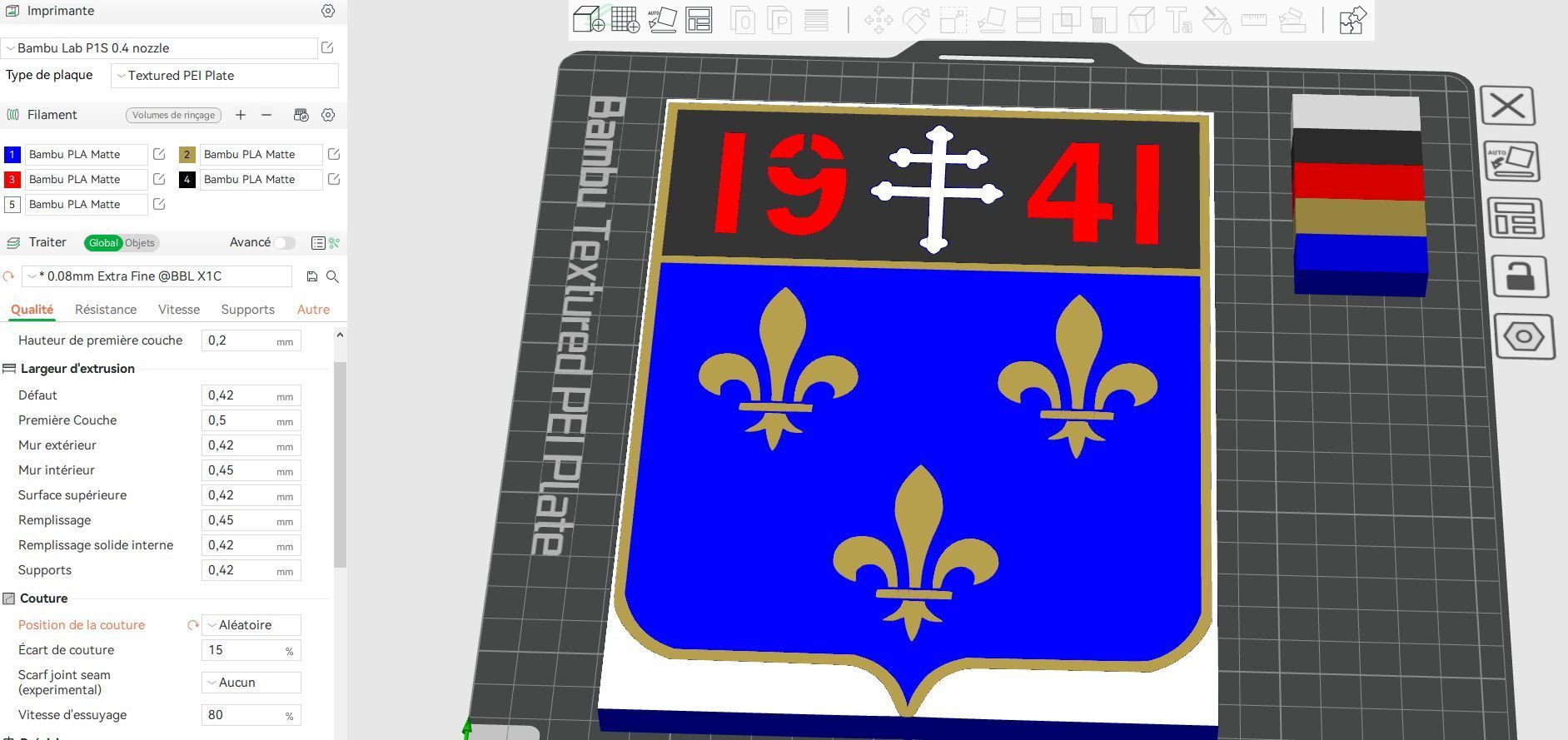Click Auto orient in the top toolbar
Viewport: 1568px width, 740px height.
(662, 19)
